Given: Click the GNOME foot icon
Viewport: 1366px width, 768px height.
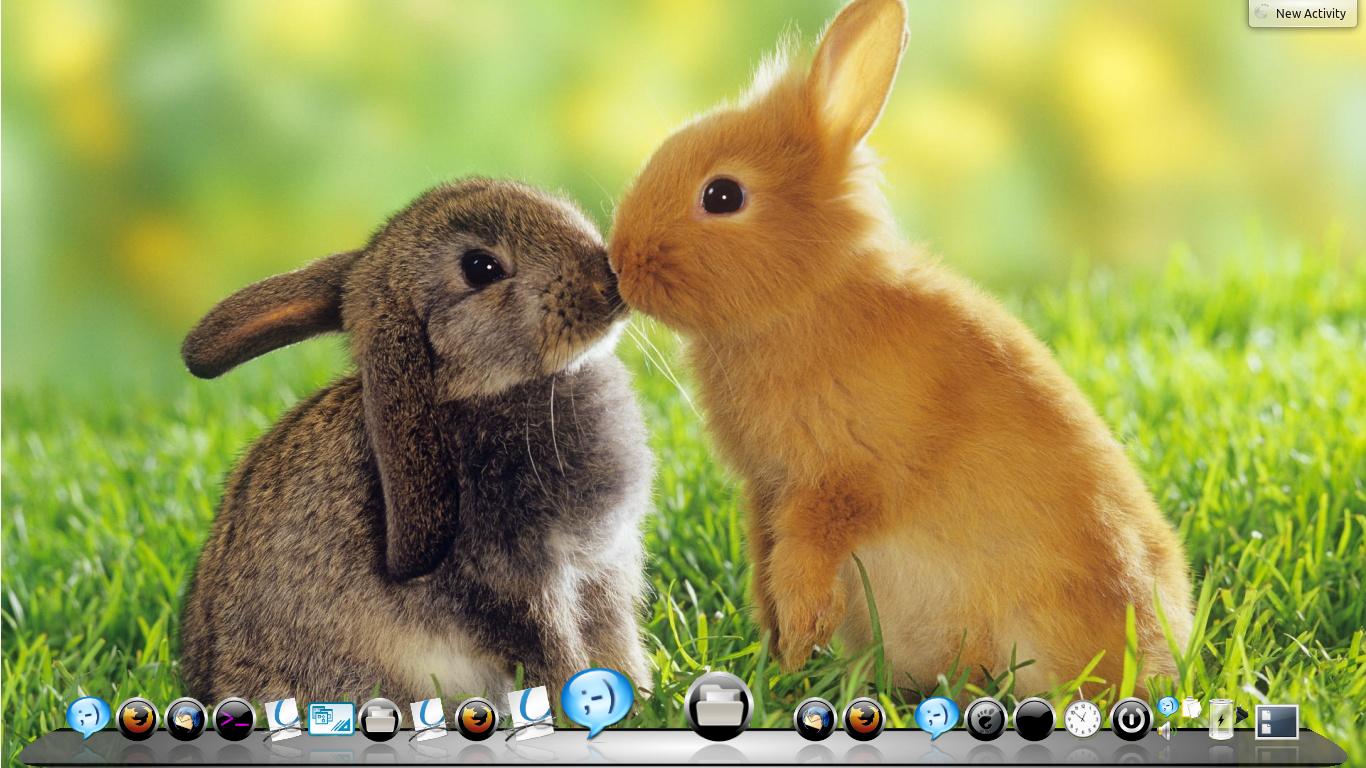Looking at the screenshot, I should [986, 719].
